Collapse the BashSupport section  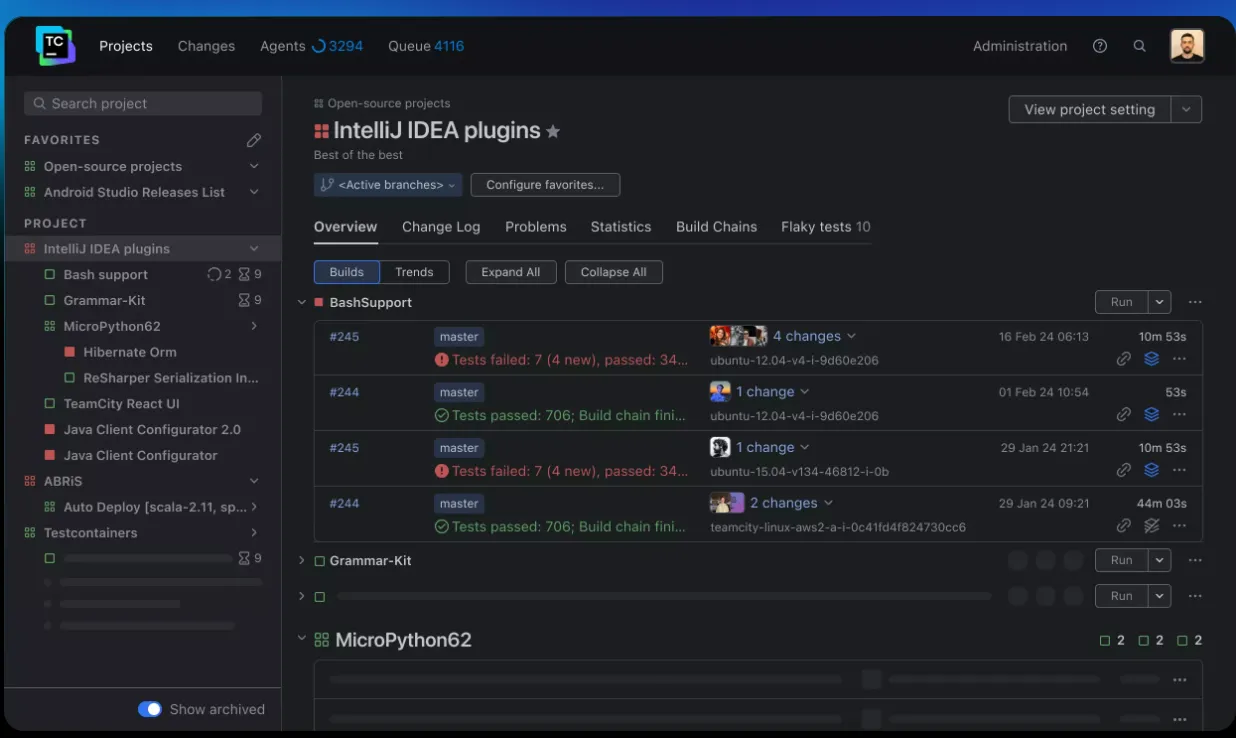(x=302, y=302)
